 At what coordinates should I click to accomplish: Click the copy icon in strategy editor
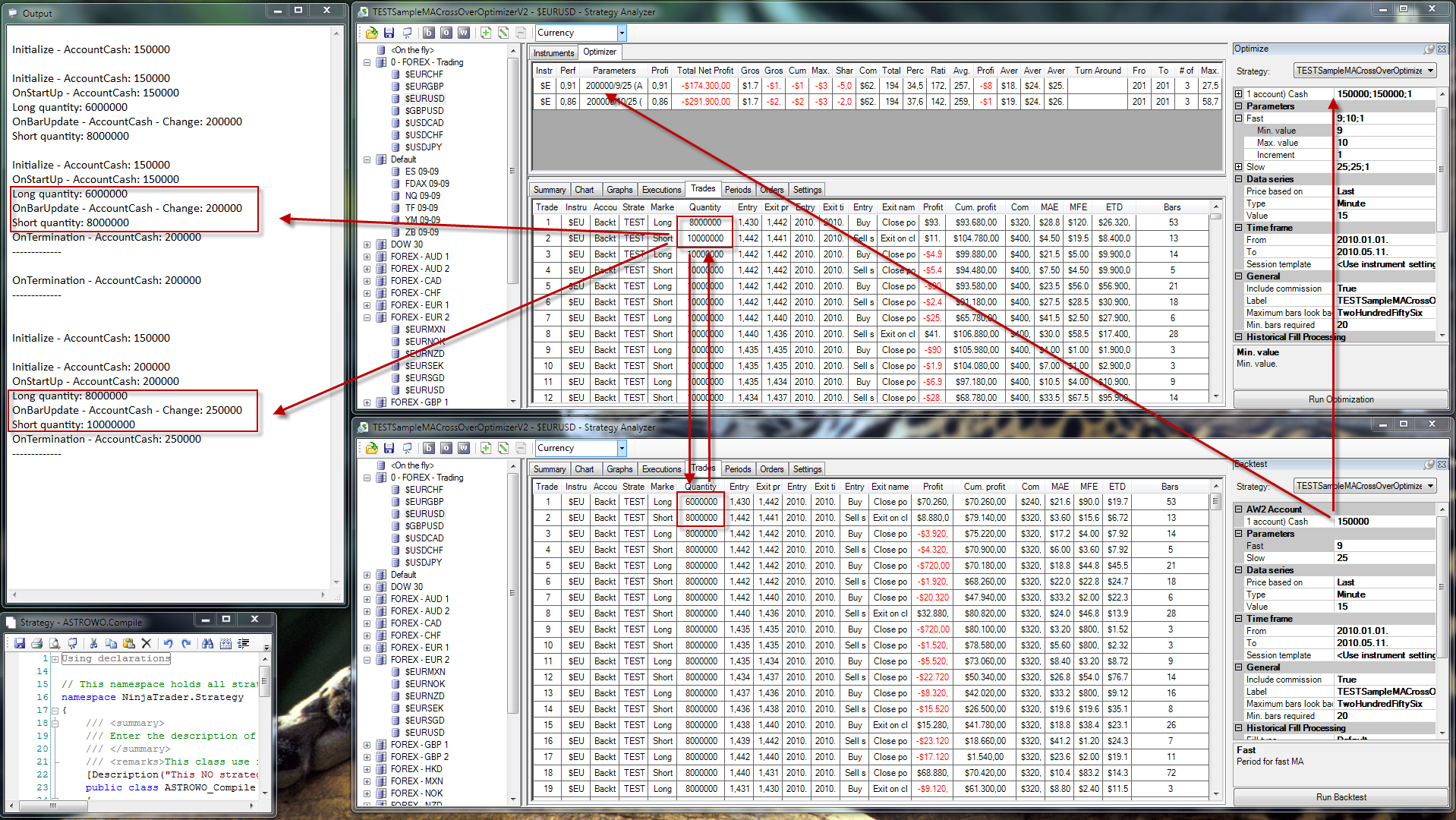point(111,643)
